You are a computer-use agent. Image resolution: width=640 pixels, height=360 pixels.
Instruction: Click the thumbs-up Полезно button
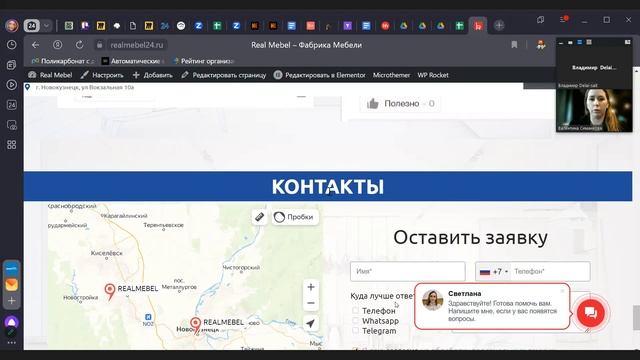tap(400, 104)
